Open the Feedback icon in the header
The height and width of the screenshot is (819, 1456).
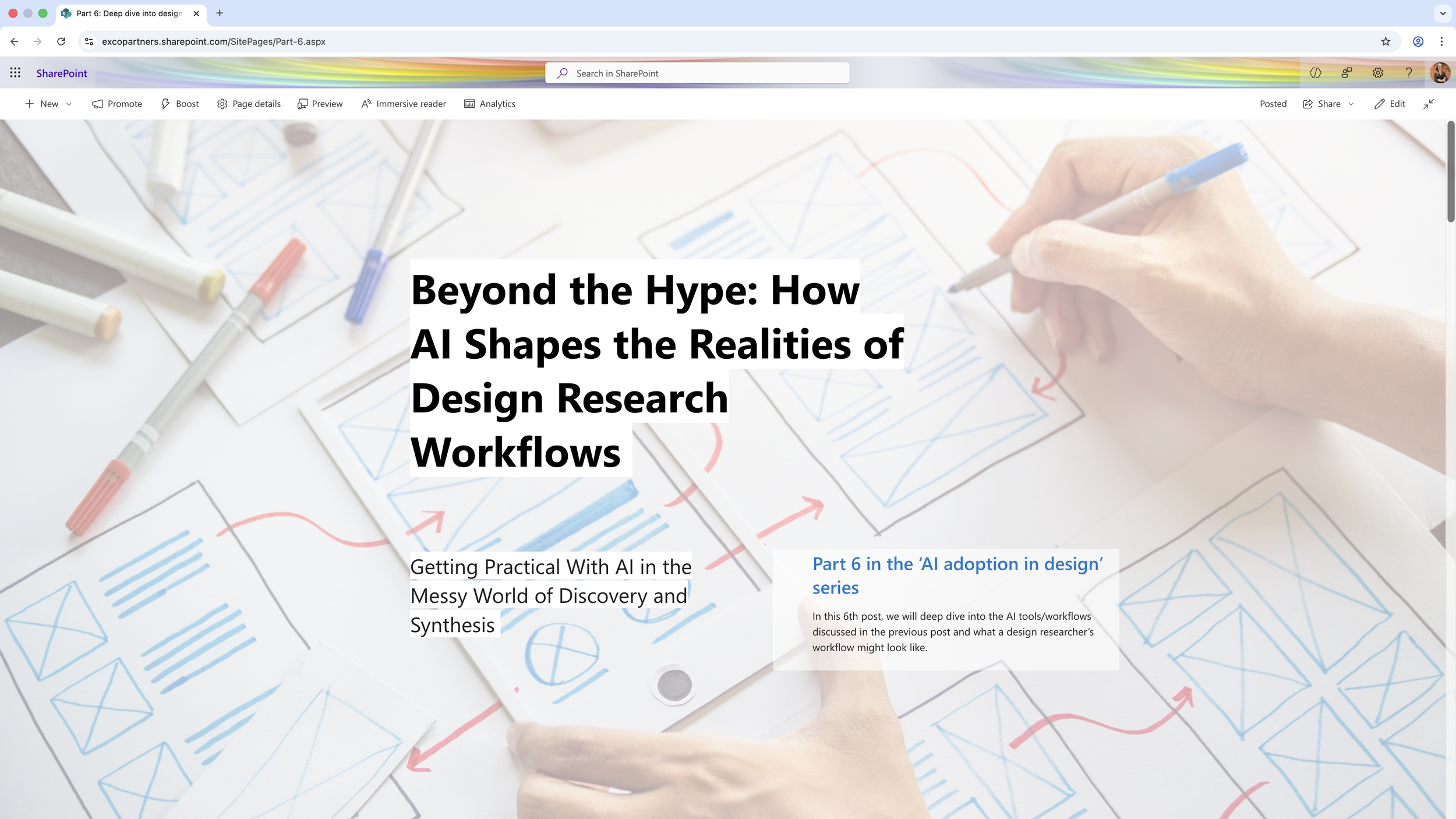click(1346, 72)
